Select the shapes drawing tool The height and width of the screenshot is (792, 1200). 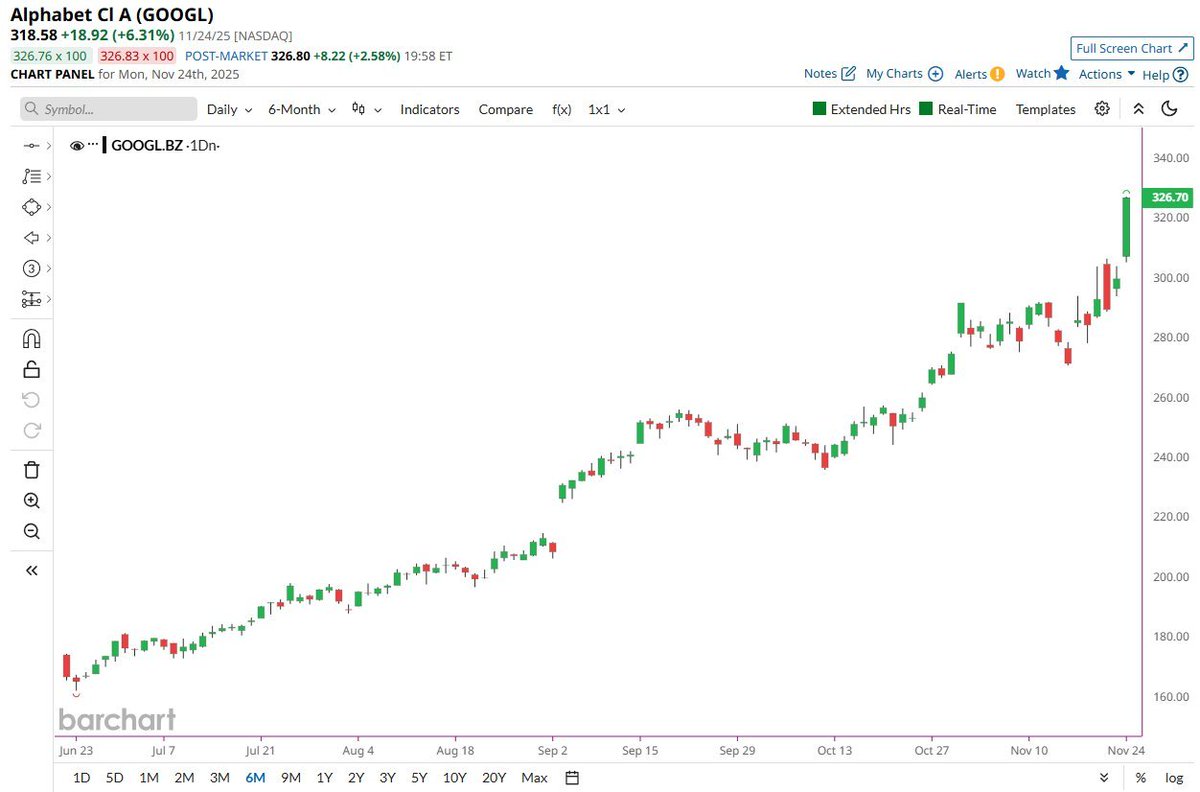click(x=30, y=207)
